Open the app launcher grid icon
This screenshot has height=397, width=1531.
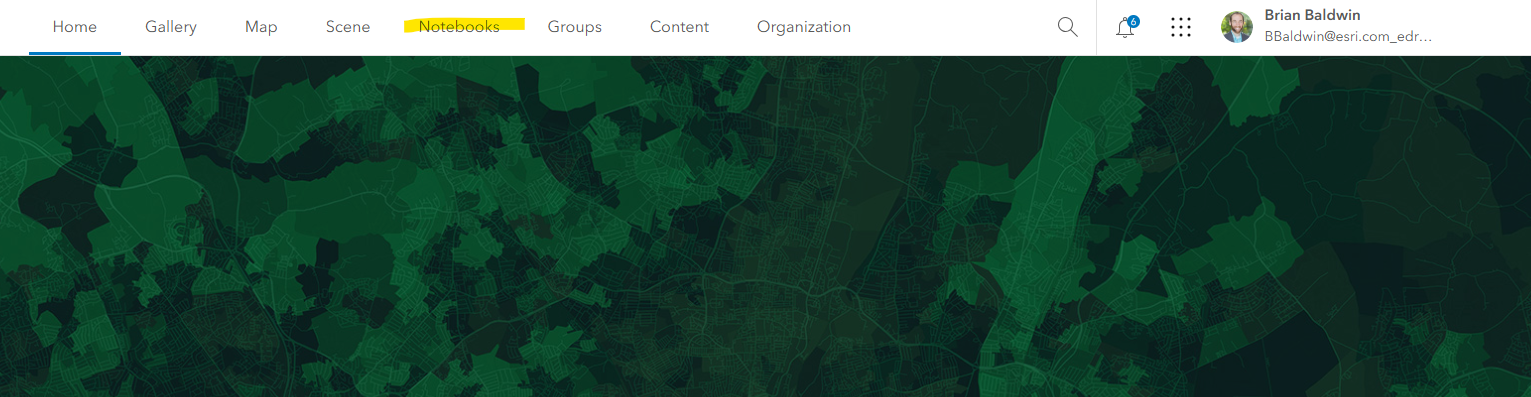1181,27
